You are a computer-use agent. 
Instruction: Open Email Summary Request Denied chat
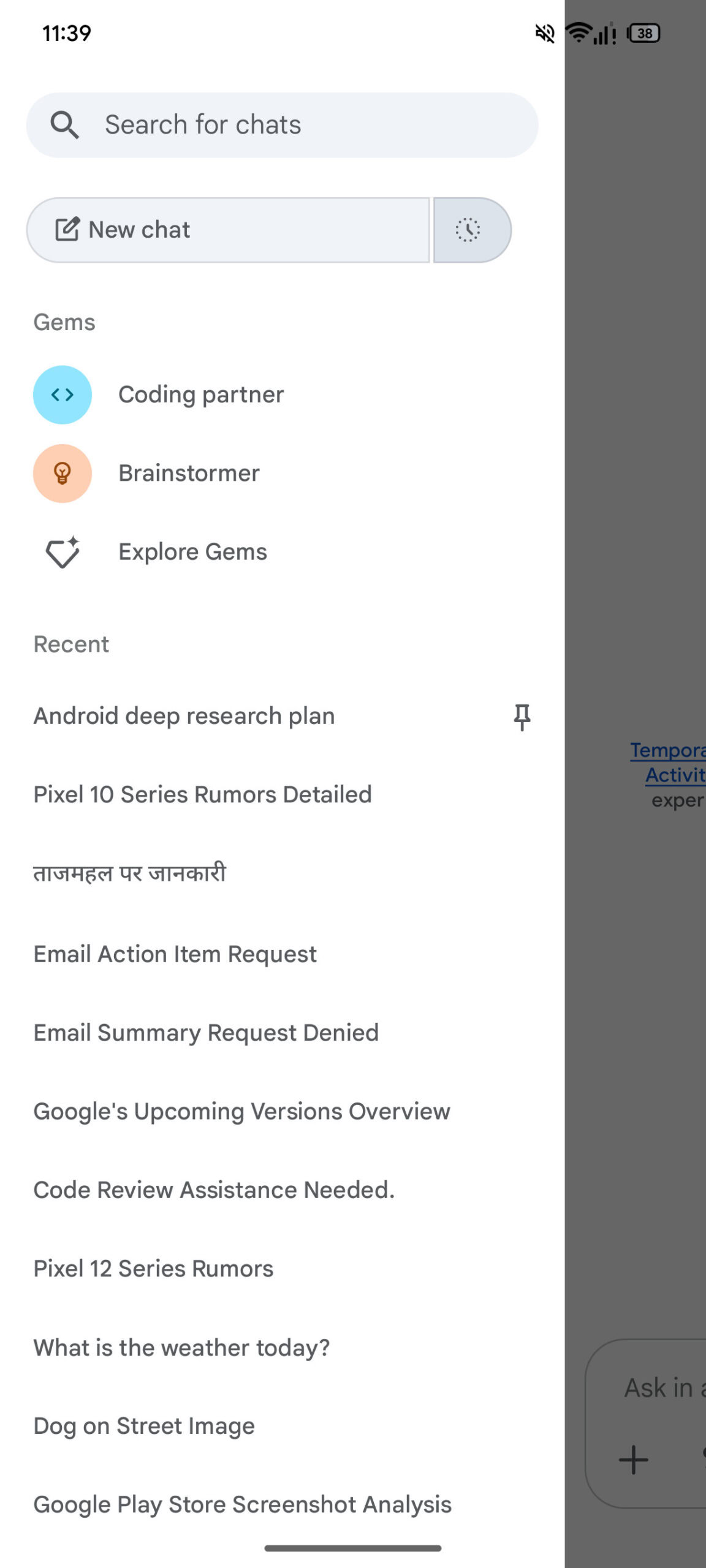[206, 1033]
